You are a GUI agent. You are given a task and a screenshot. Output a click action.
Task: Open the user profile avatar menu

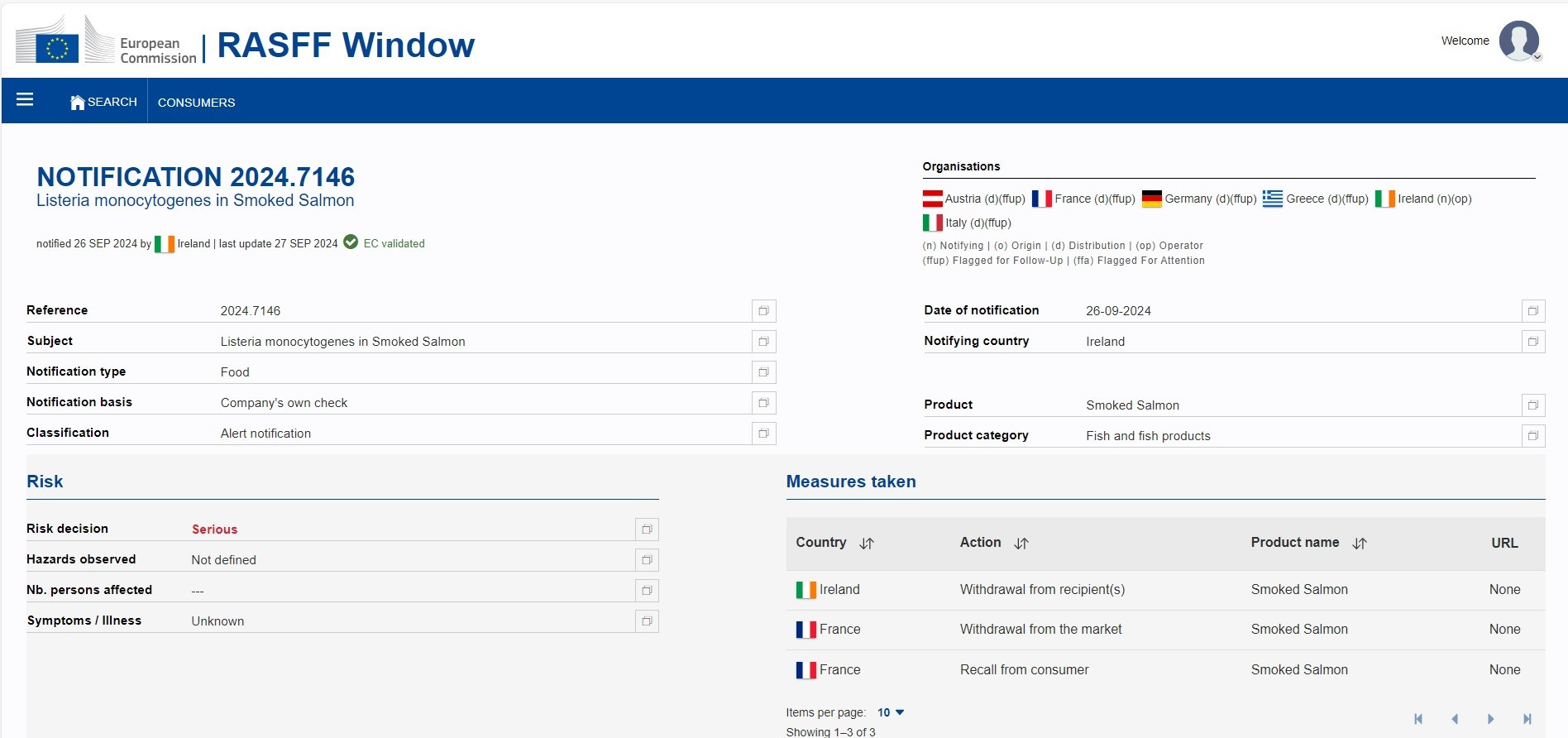(x=1518, y=41)
